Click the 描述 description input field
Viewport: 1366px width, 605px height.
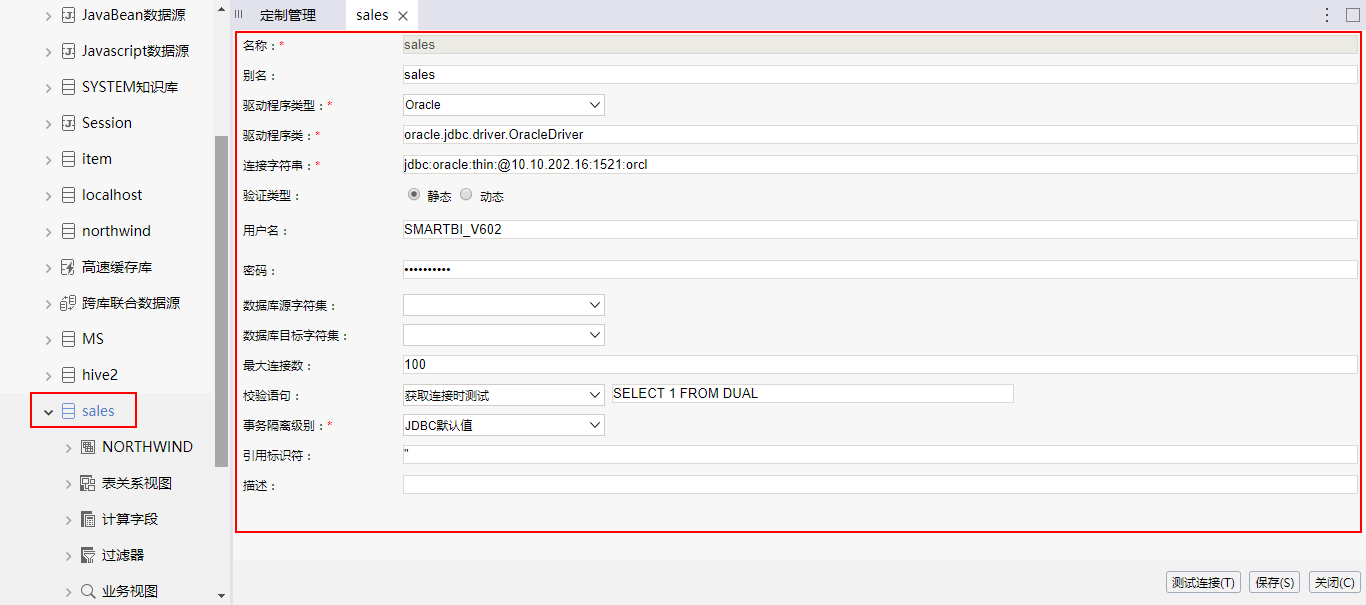point(880,484)
